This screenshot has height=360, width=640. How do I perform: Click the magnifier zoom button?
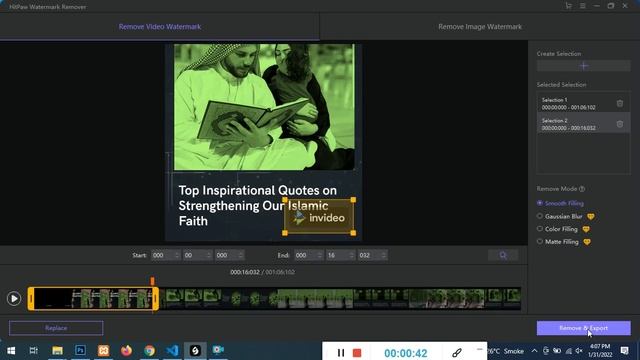tap(503, 255)
